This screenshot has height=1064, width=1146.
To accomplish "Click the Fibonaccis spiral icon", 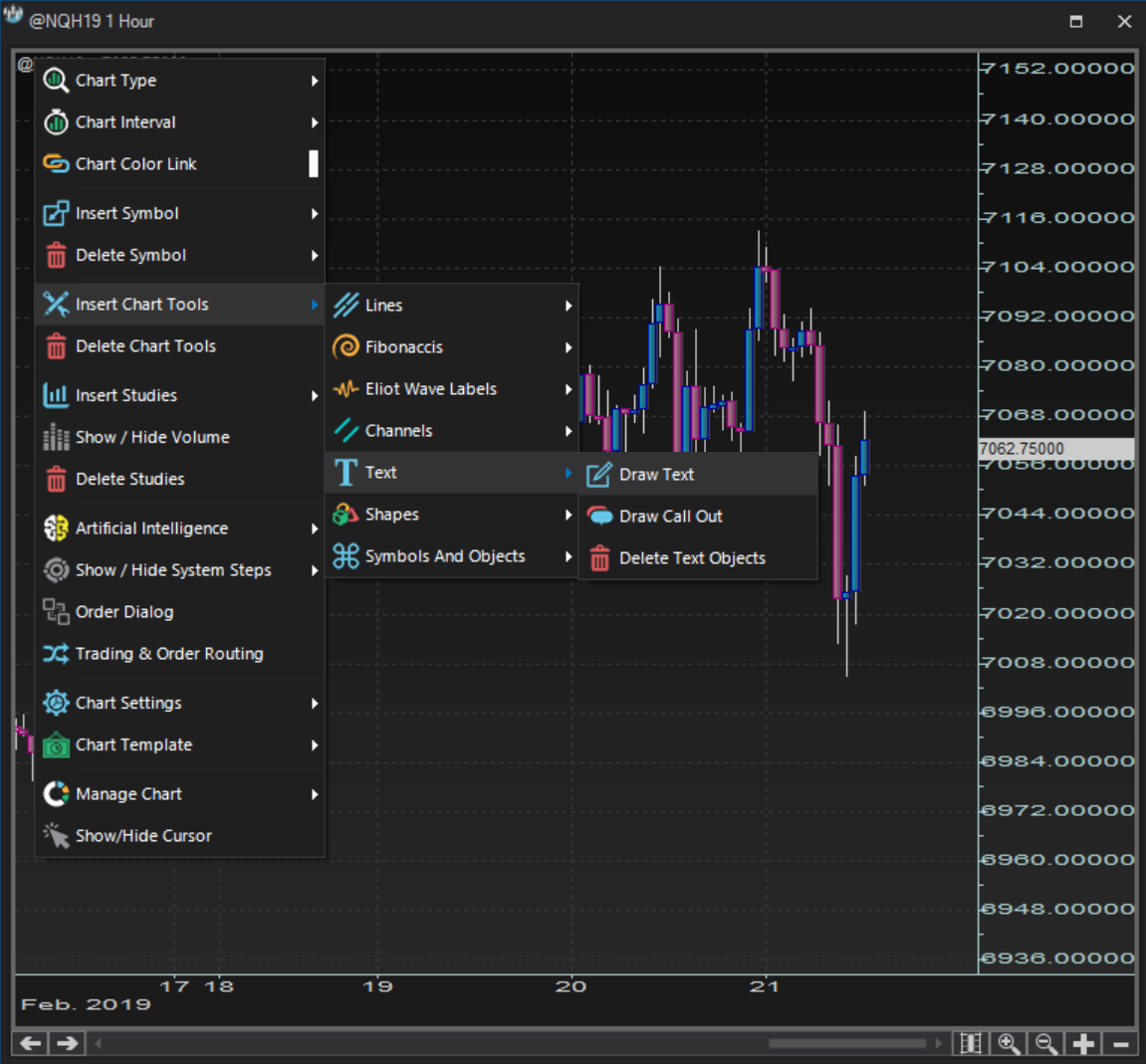I will click(345, 346).
